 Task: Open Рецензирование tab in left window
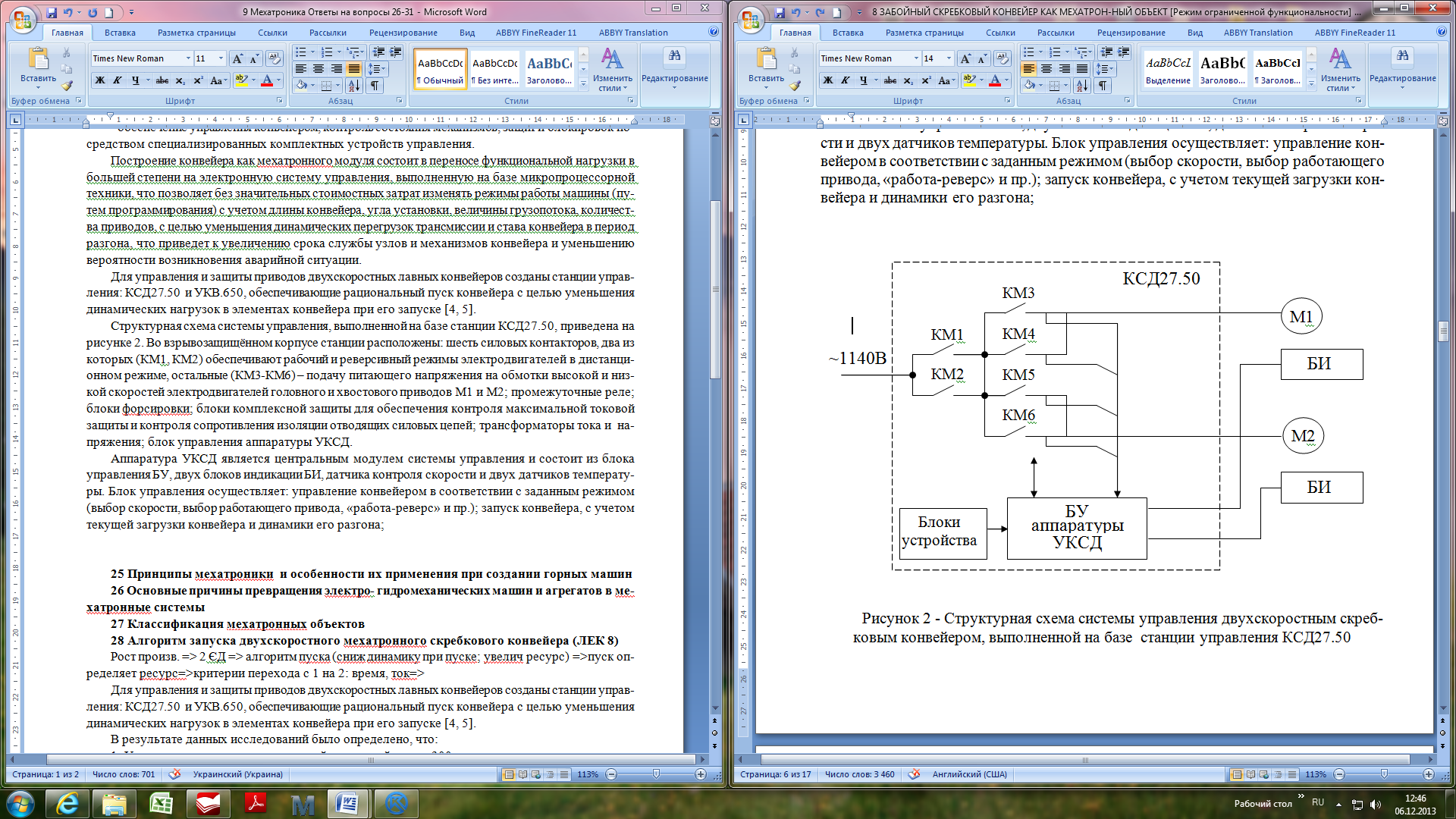click(x=403, y=33)
